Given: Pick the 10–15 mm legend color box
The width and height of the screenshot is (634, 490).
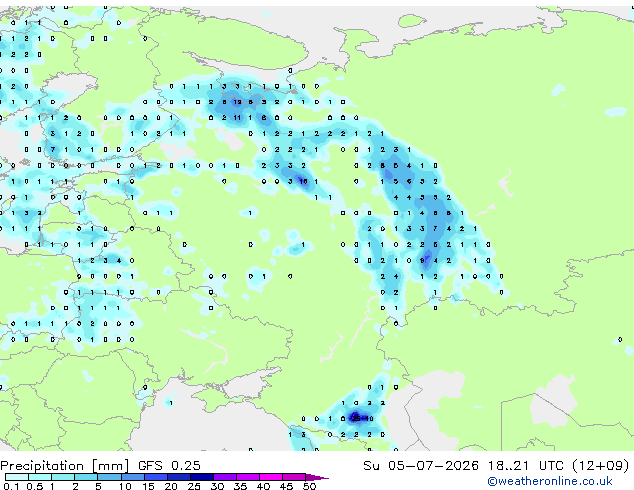Looking at the screenshot, I should click(133, 477).
